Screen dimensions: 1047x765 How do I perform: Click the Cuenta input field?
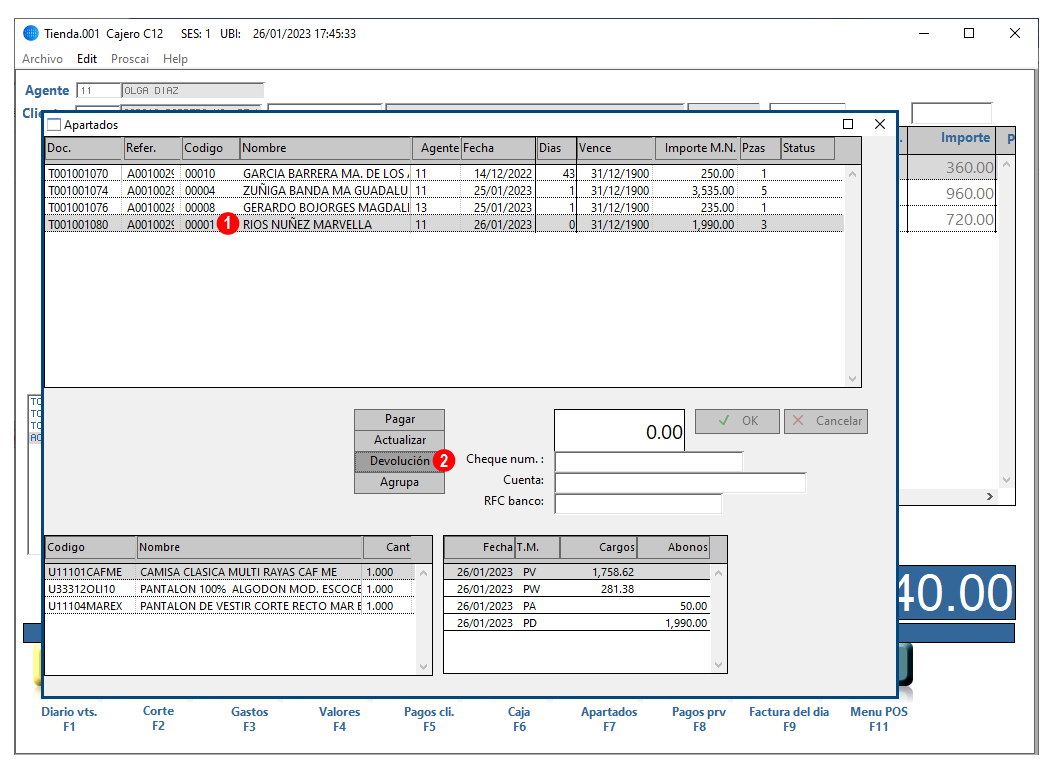click(680, 482)
